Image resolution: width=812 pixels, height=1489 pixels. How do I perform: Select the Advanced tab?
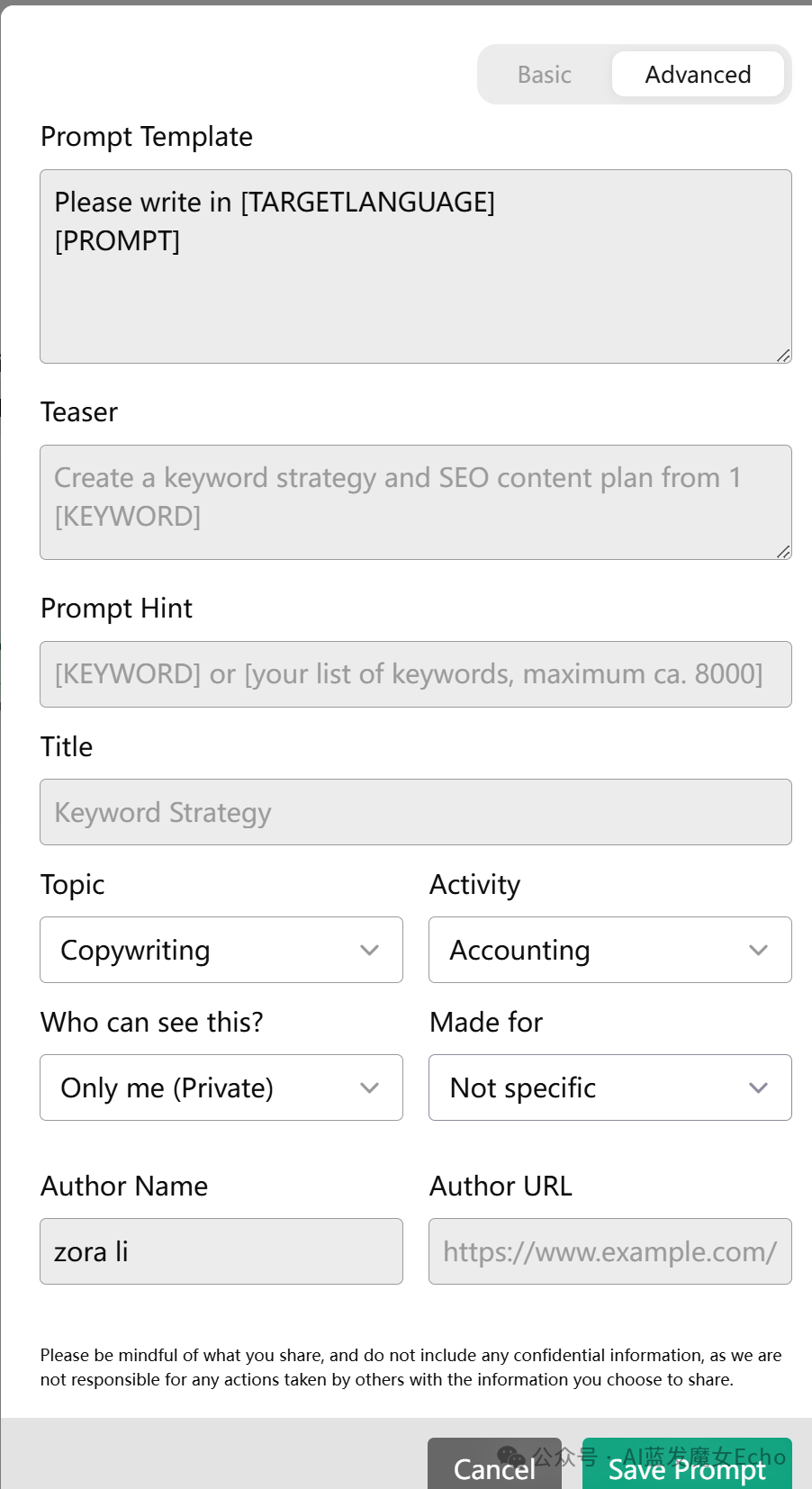coord(698,75)
